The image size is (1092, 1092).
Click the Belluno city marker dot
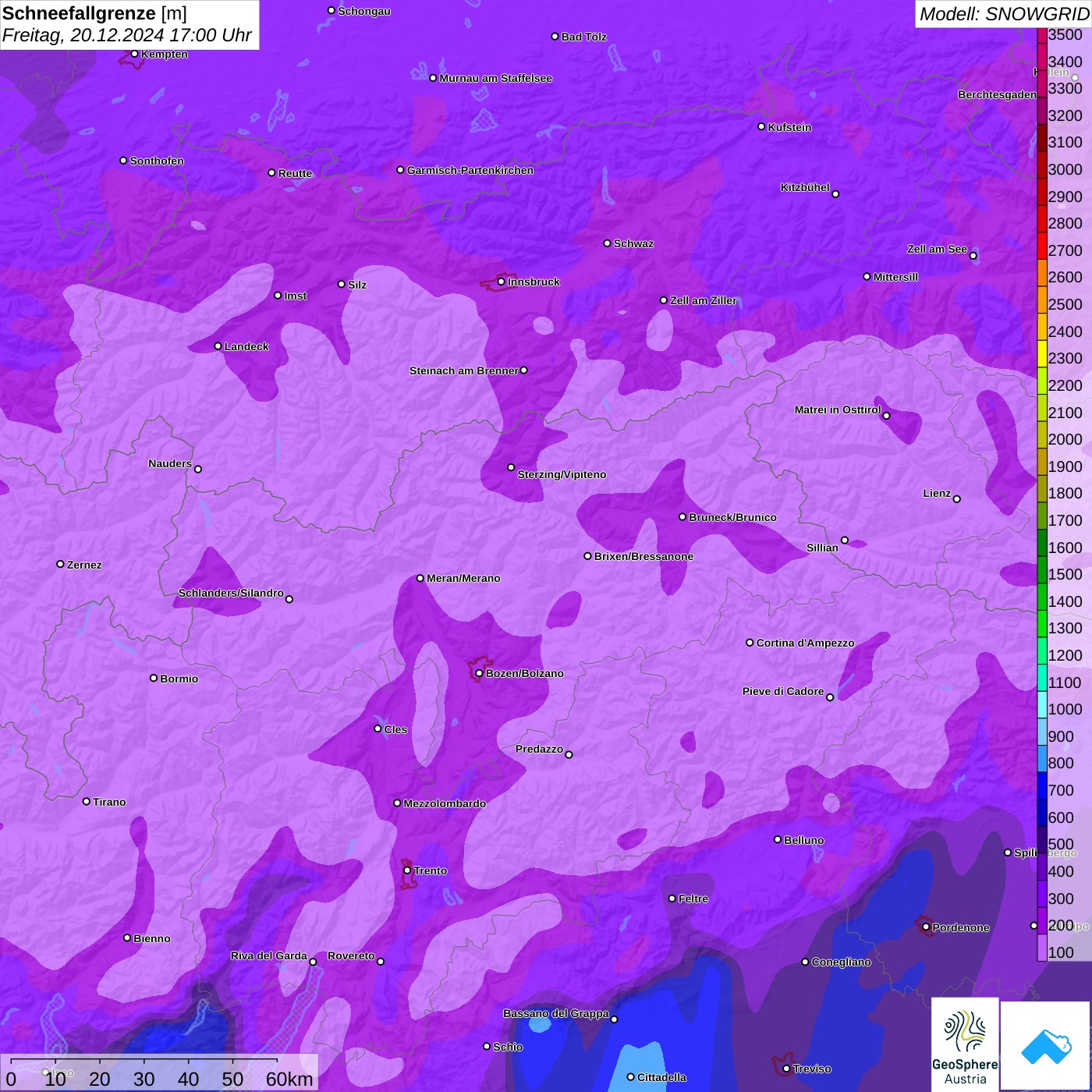coord(778,839)
